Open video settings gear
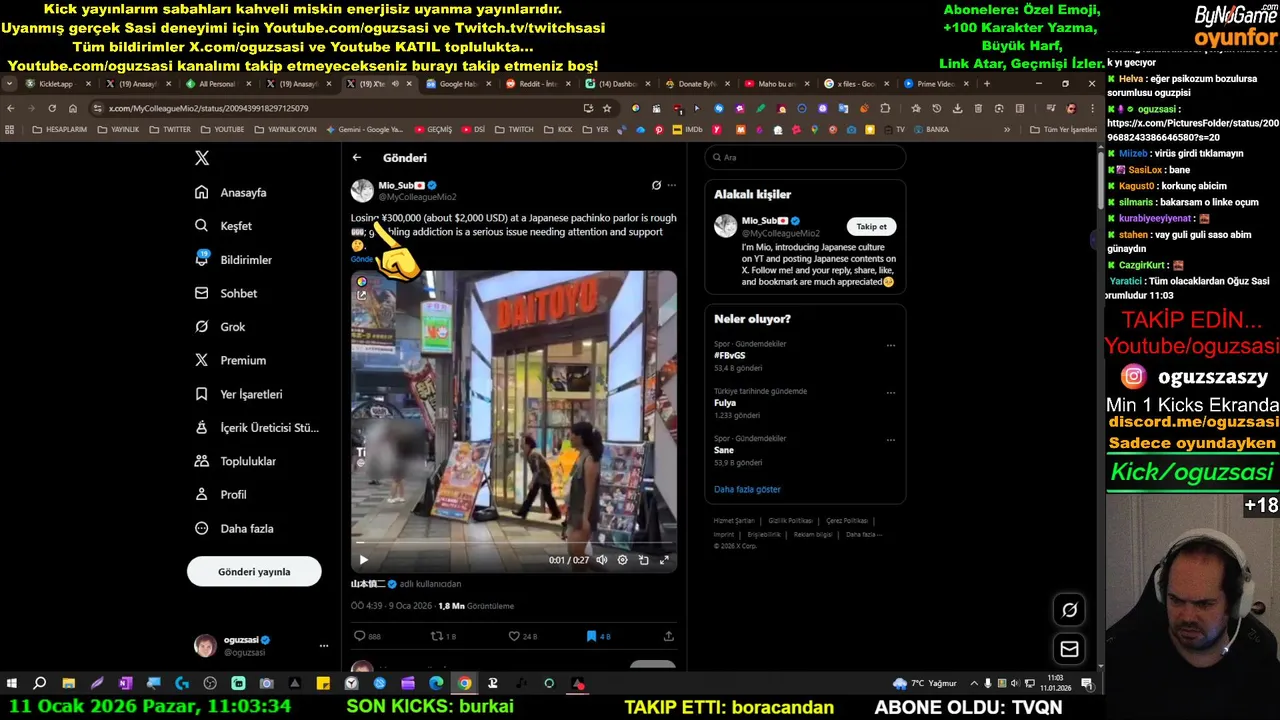This screenshot has width=1280, height=720. [622, 560]
